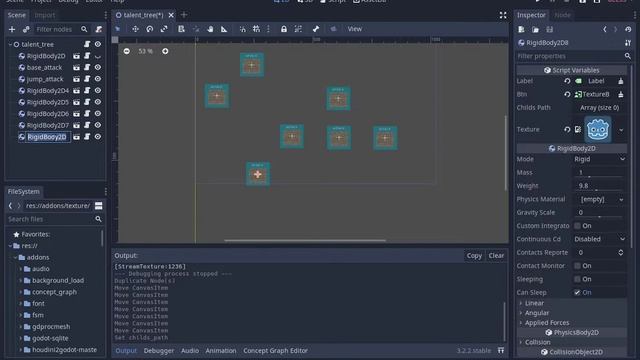
Task: Attach script icon beside Filter nodes
Action: click(98, 29)
